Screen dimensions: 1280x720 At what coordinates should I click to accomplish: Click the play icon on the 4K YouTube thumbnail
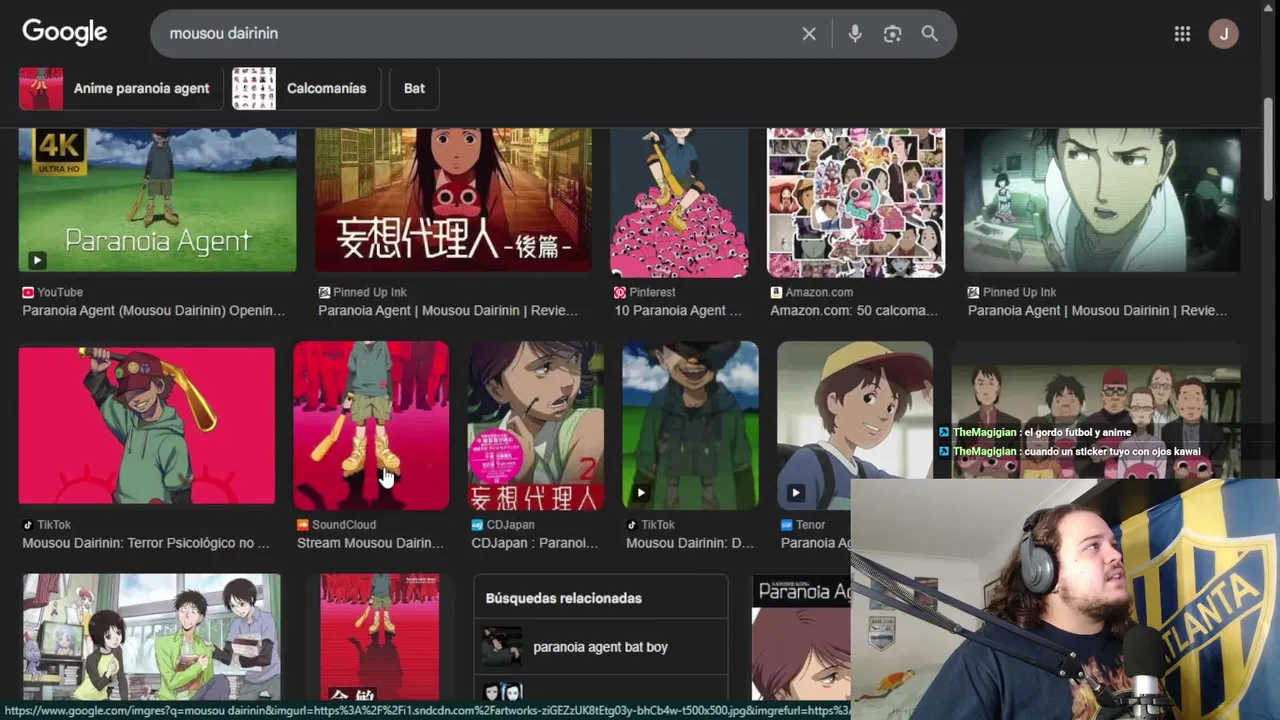tap(37, 261)
